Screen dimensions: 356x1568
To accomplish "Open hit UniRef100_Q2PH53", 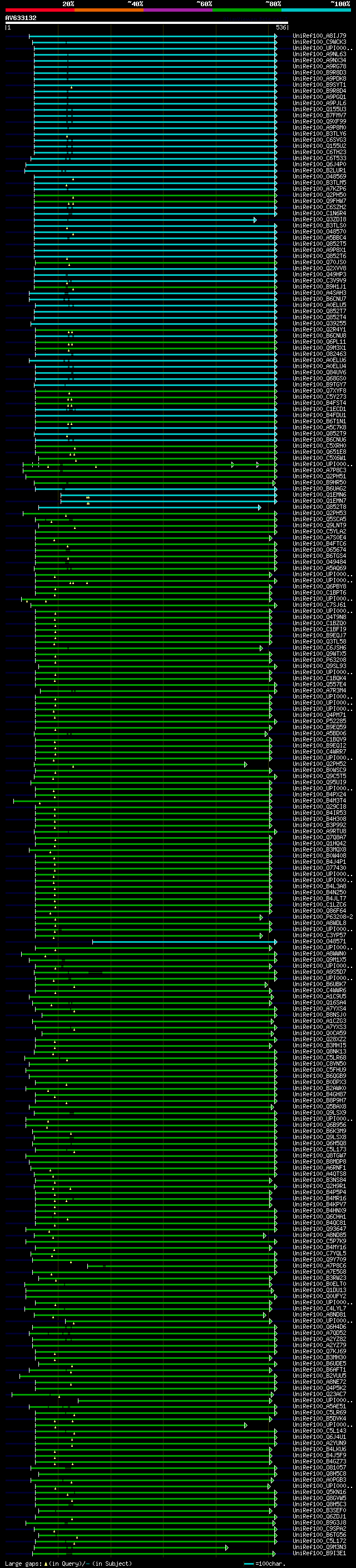I will 319,513.
